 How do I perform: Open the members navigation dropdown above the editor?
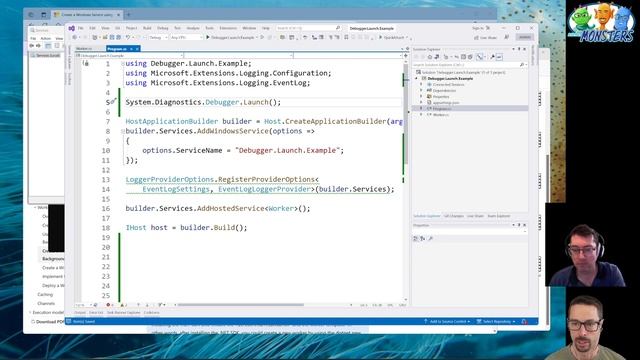348,56
